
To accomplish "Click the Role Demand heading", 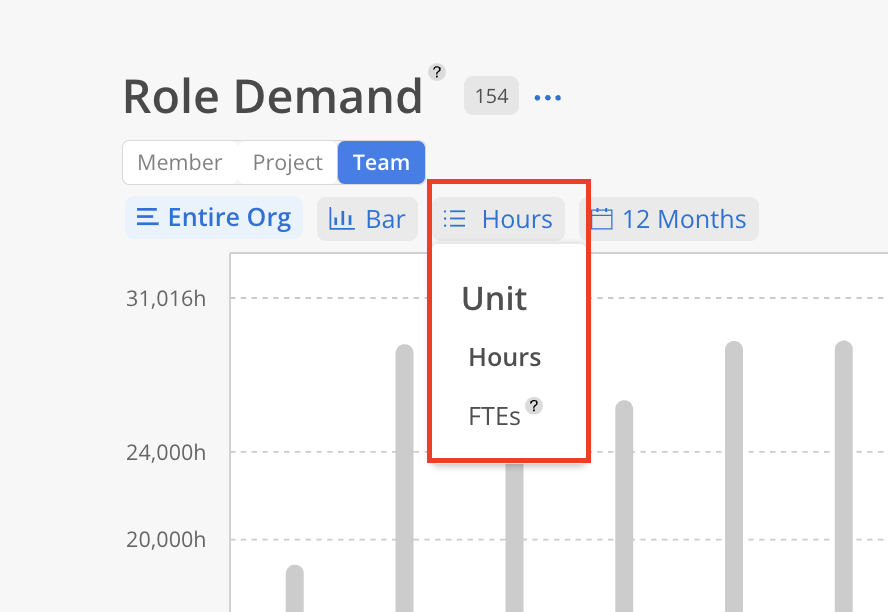I will (x=273, y=97).
